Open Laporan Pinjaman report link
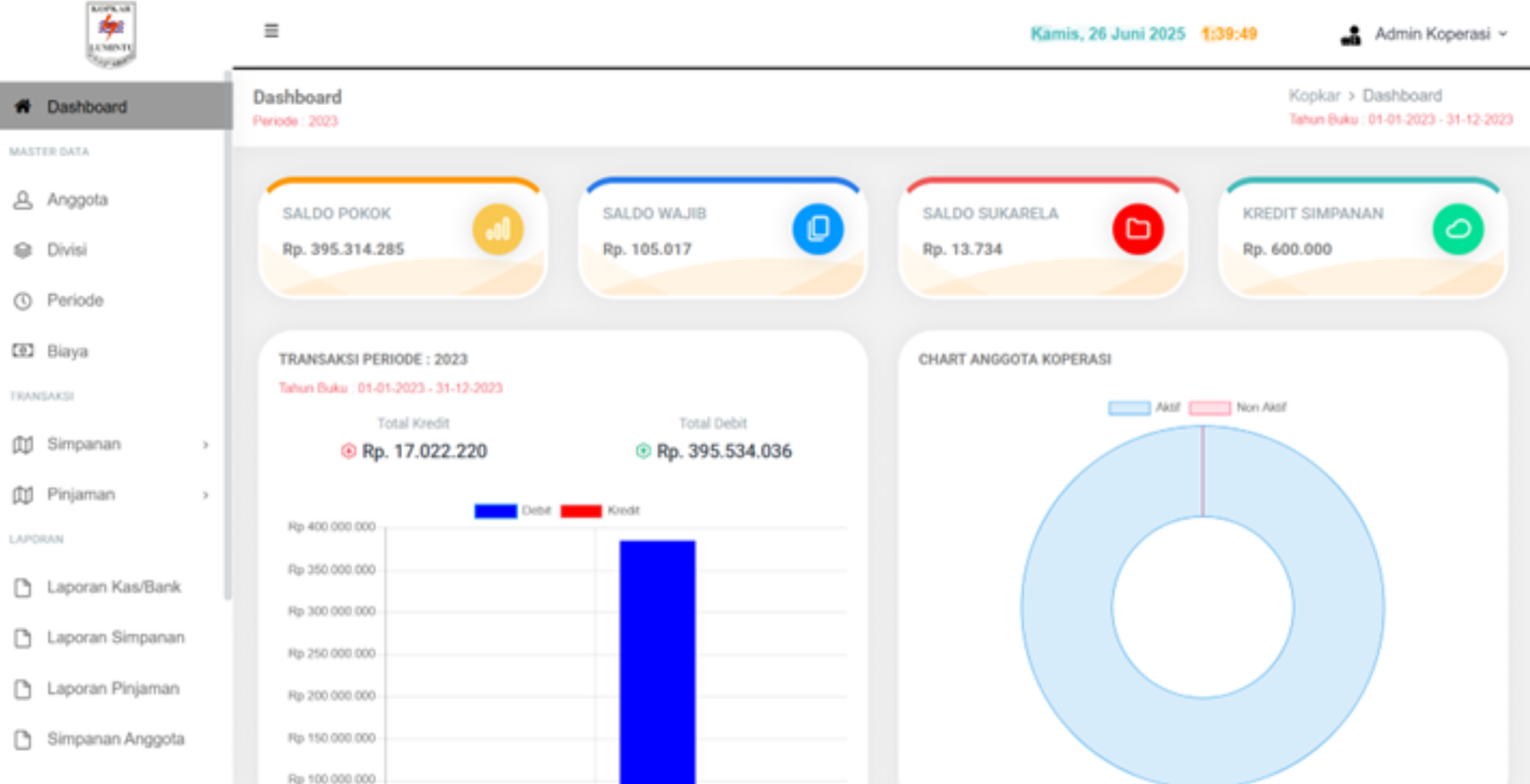1530x784 pixels. 113,688
